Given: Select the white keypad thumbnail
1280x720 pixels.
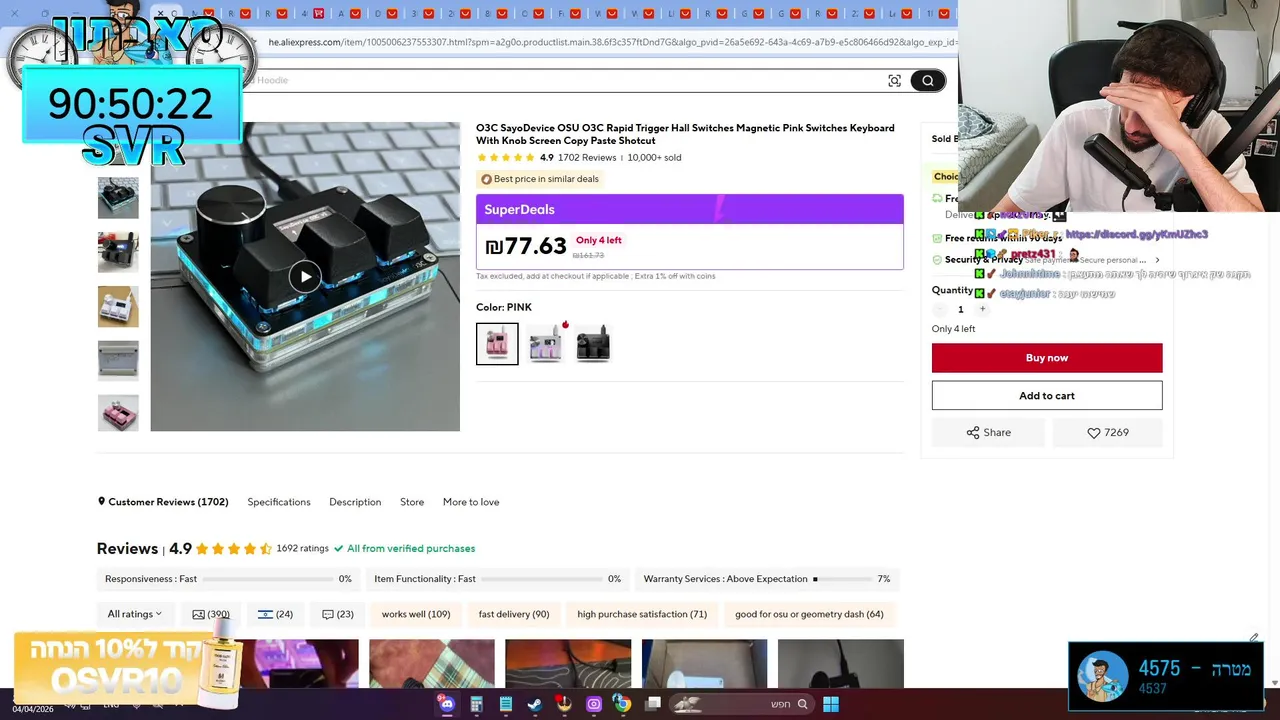Looking at the screenshot, I should click(x=118, y=306).
